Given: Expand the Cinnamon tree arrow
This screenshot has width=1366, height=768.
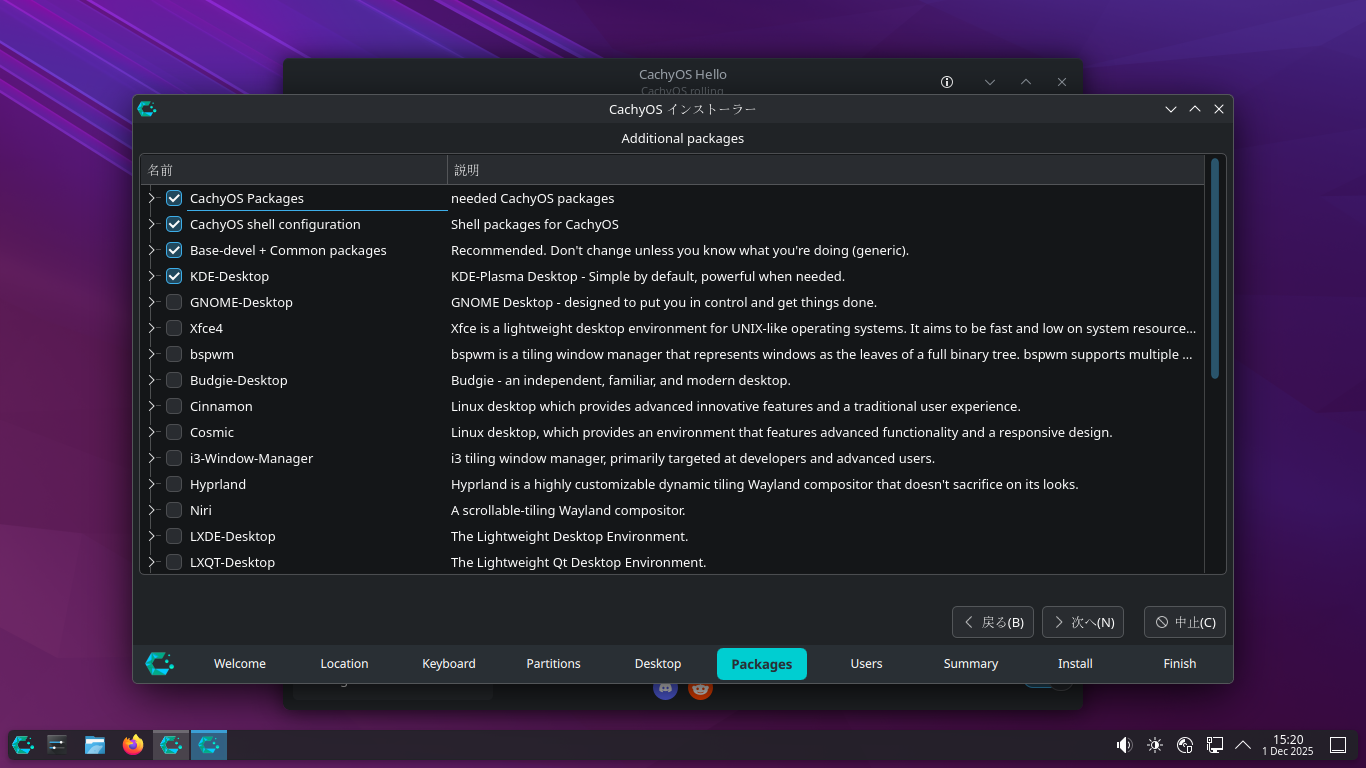Looking at the screenshot, I should point(152,406).
